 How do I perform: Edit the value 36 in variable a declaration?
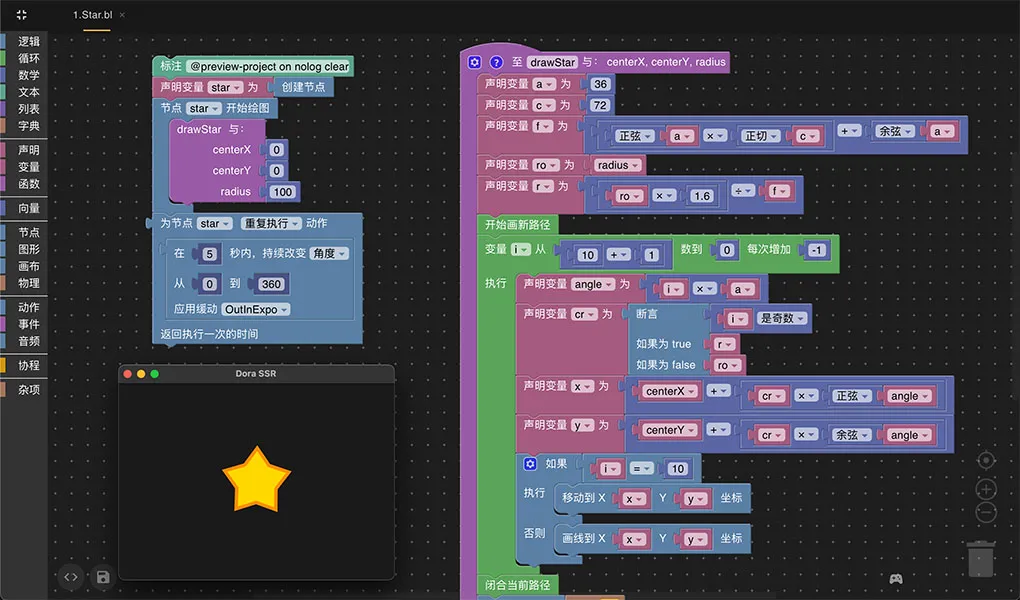pos(600,84)
